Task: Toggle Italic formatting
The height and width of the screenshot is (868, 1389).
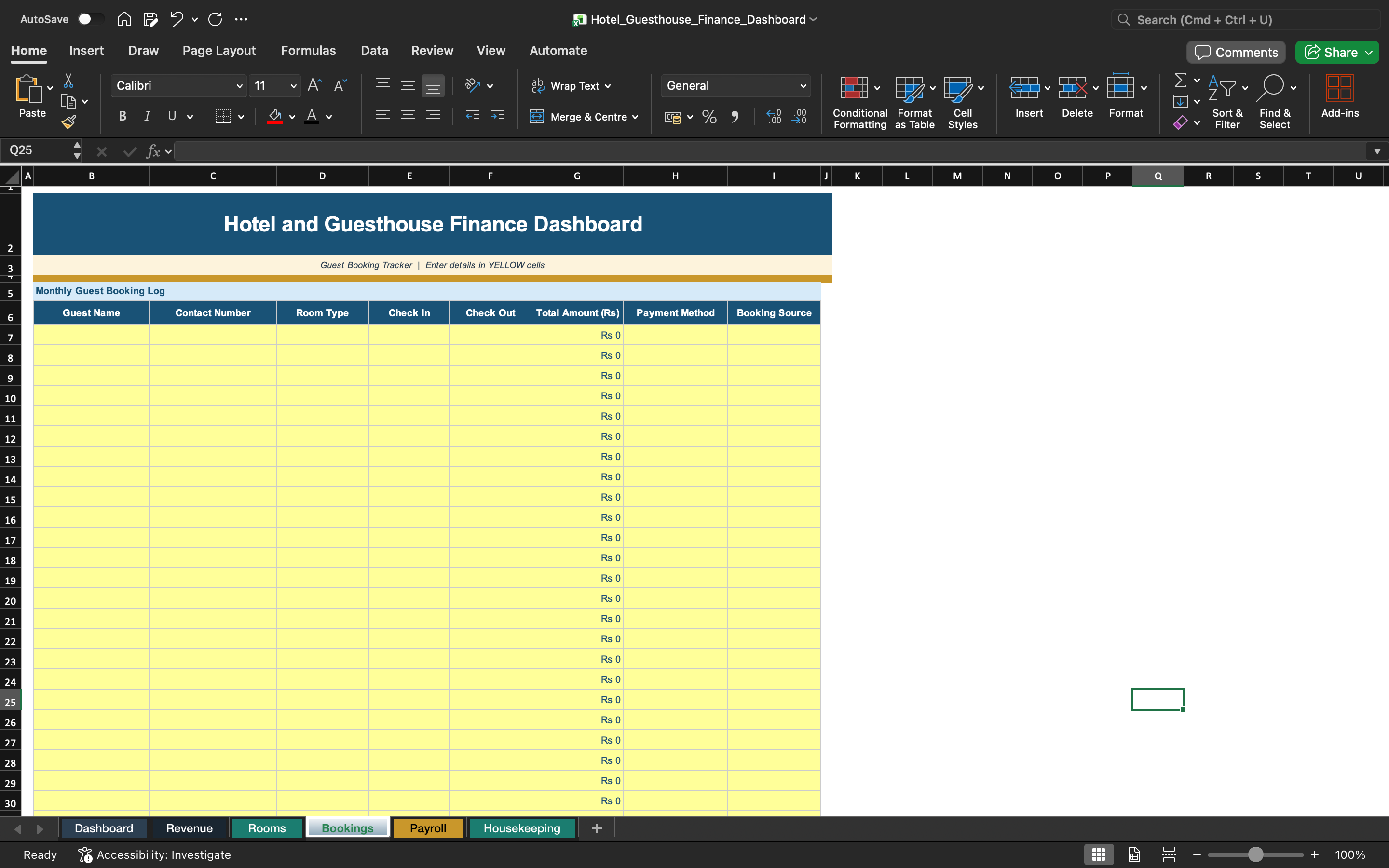Action: point(148,117)
